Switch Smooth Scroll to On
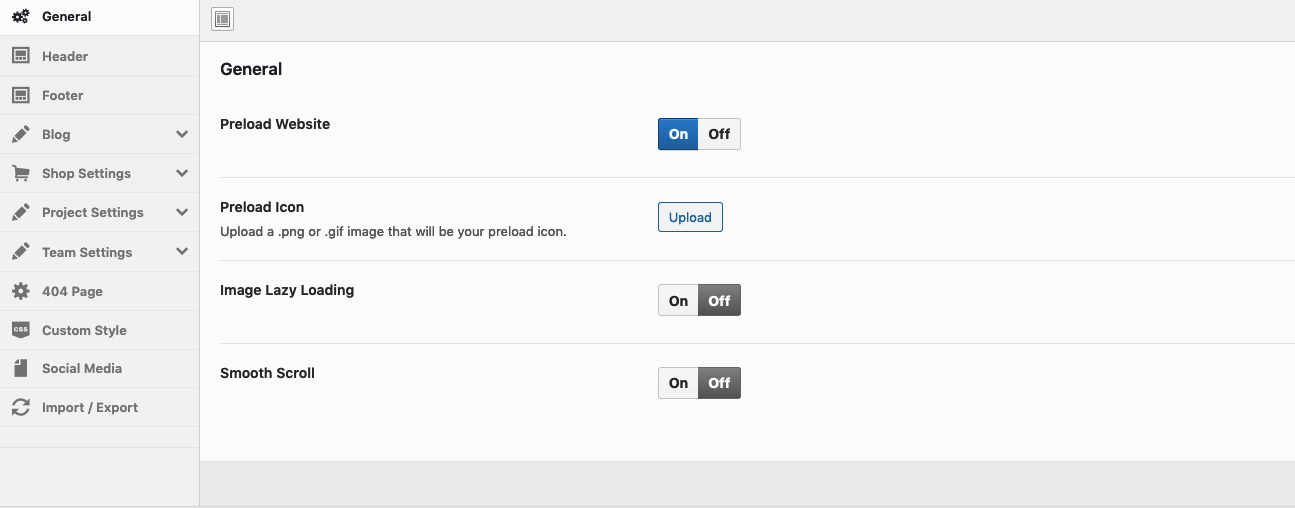The width and height of the screenshot is (1295, 508). (678, 383)
